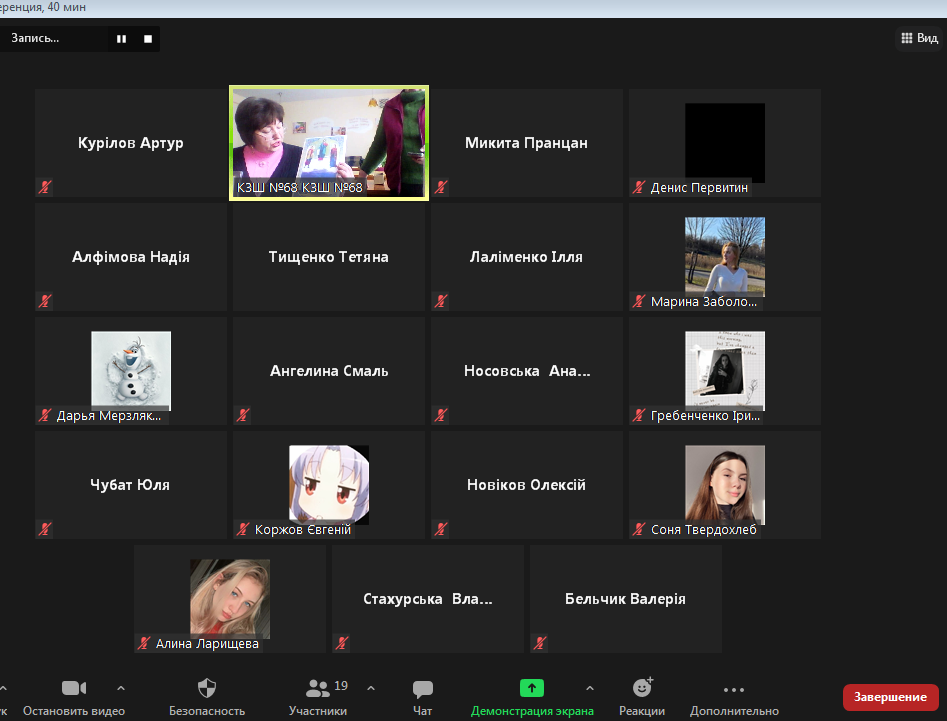The image size is (947, 721).
Task: Click the Стахурська Вла... name text
Action: pos(428,599)
